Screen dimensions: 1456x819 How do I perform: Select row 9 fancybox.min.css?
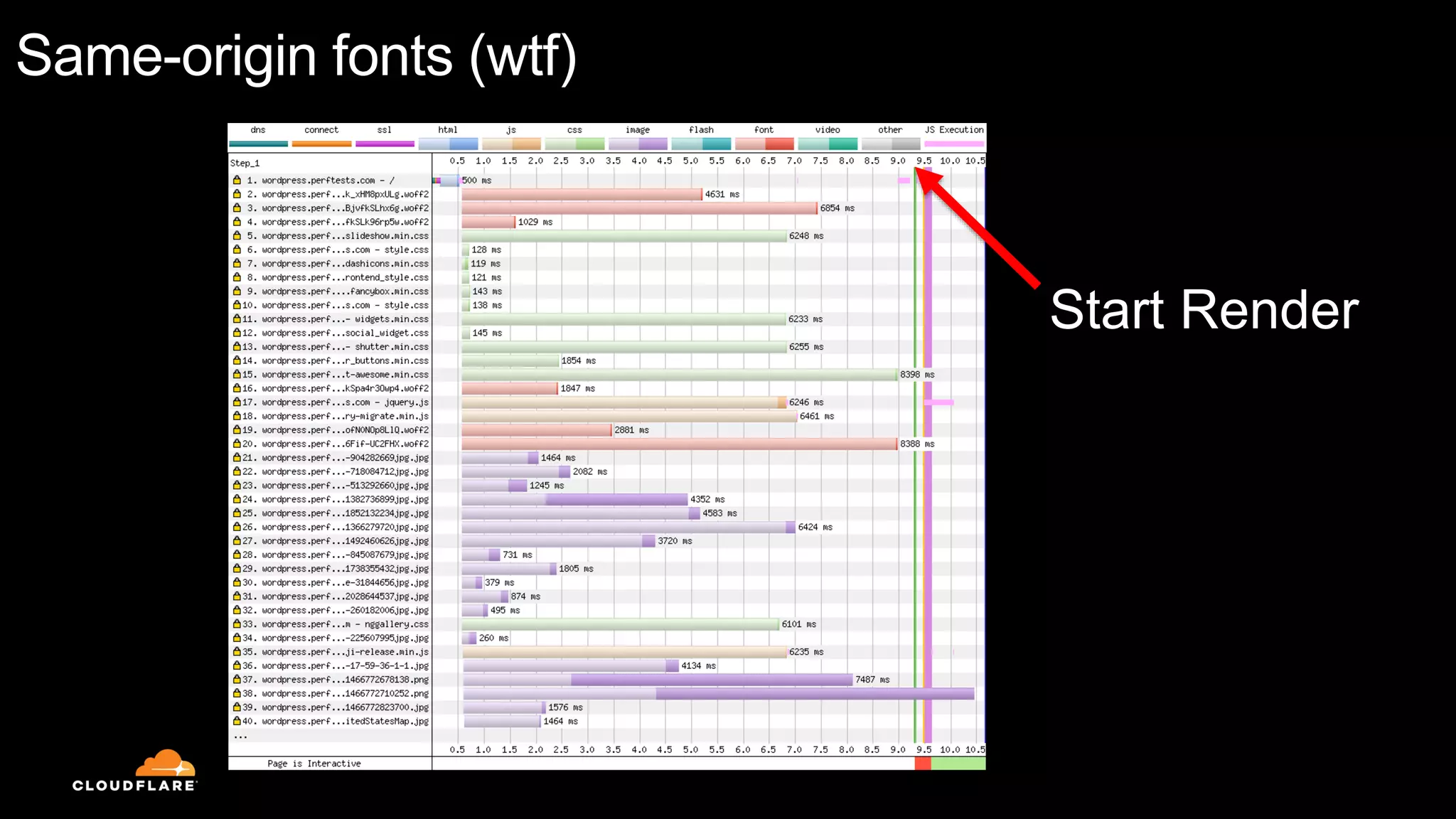(x=330, y=291)
